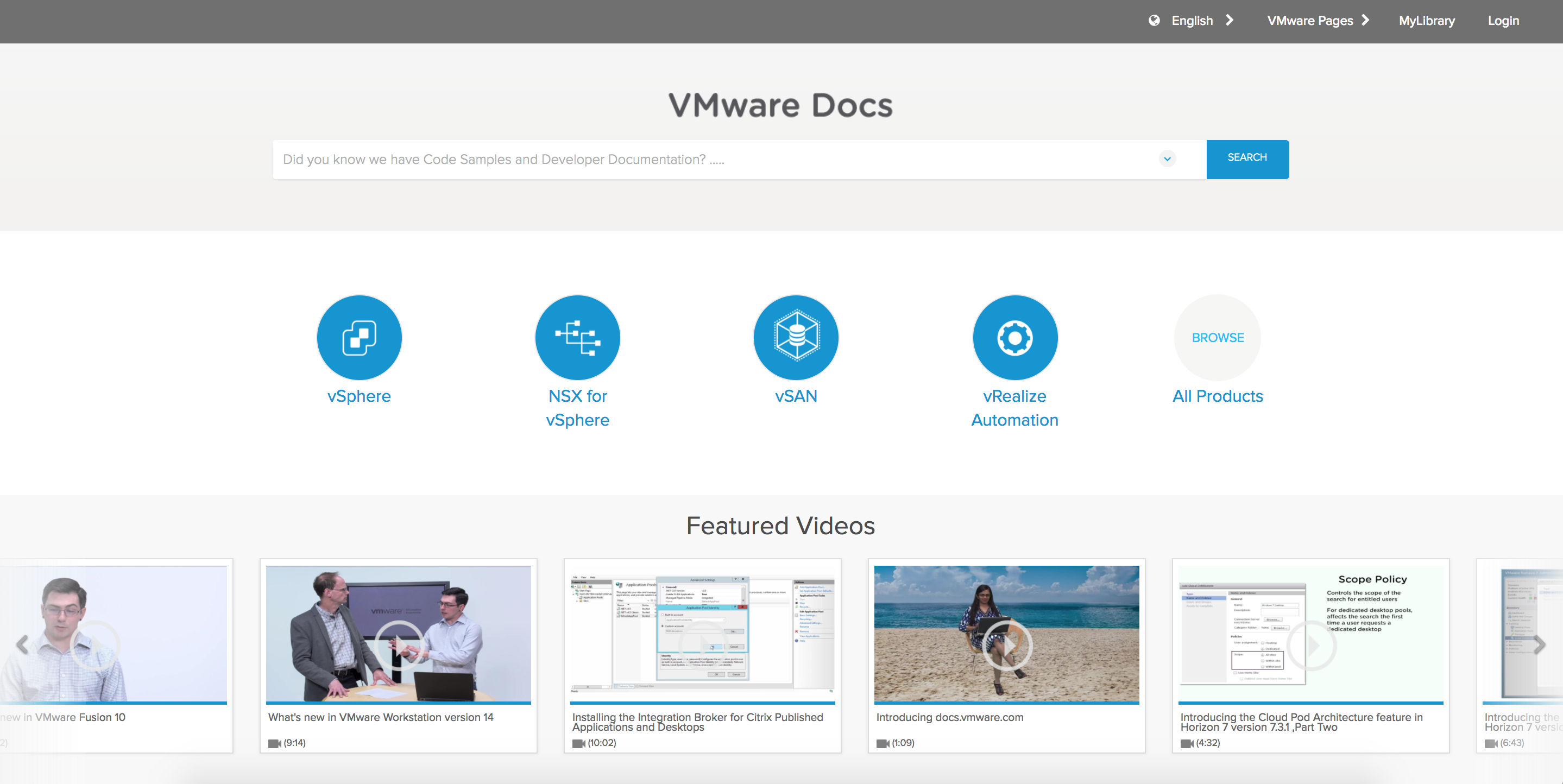Image resolution: width=1563 pixels, height=784 pixels.
Task: Open the vRealize Automation gear icon
Action: 1015,337
